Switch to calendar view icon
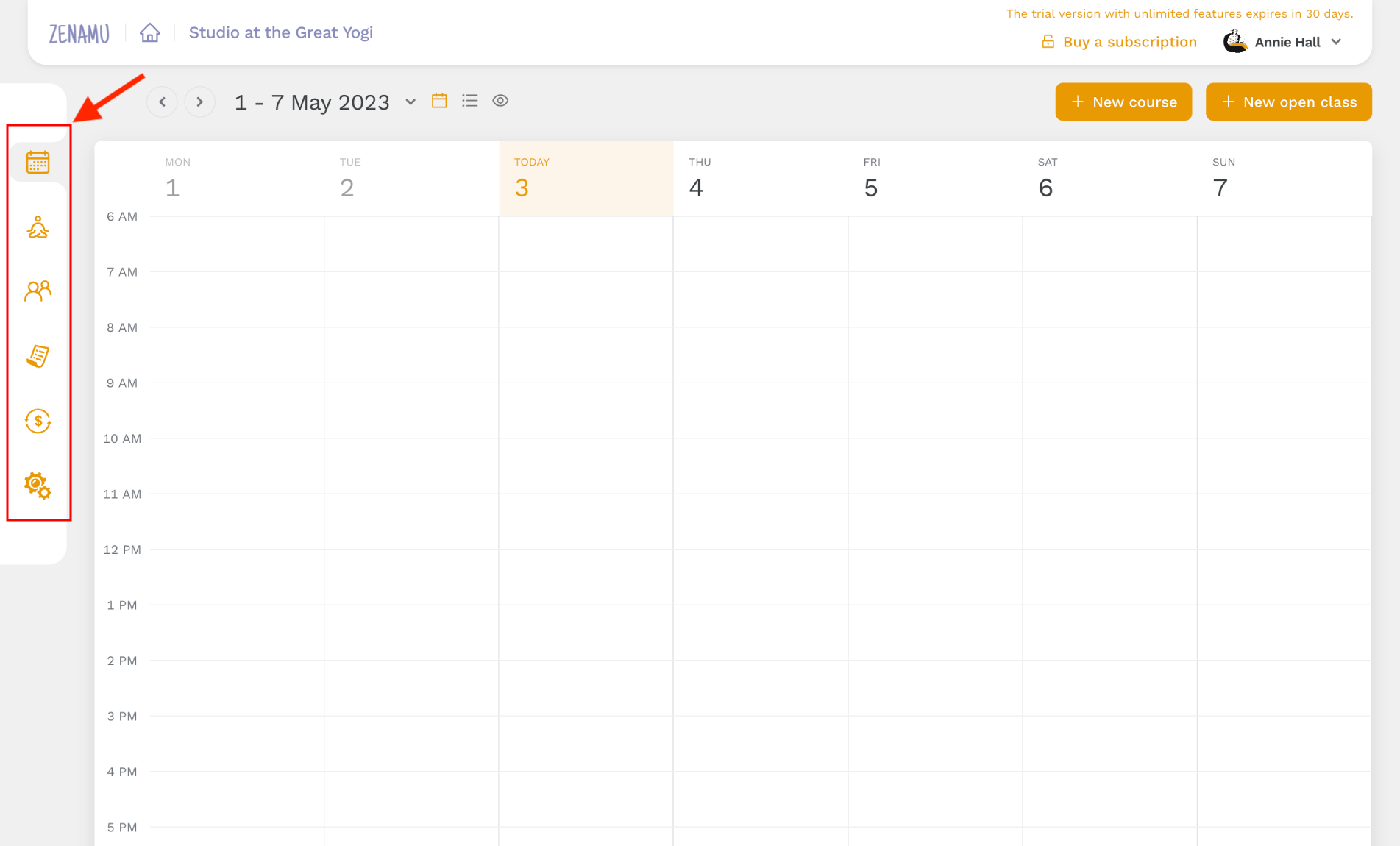Viewport: 1400px width, 846px height. click(439, 101)
